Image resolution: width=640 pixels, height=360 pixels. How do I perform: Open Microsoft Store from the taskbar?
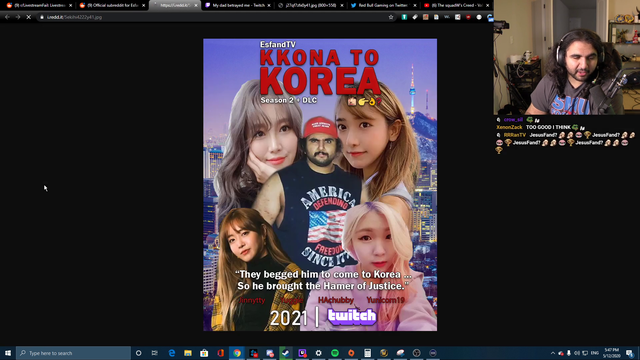click(x=204, y=353)
